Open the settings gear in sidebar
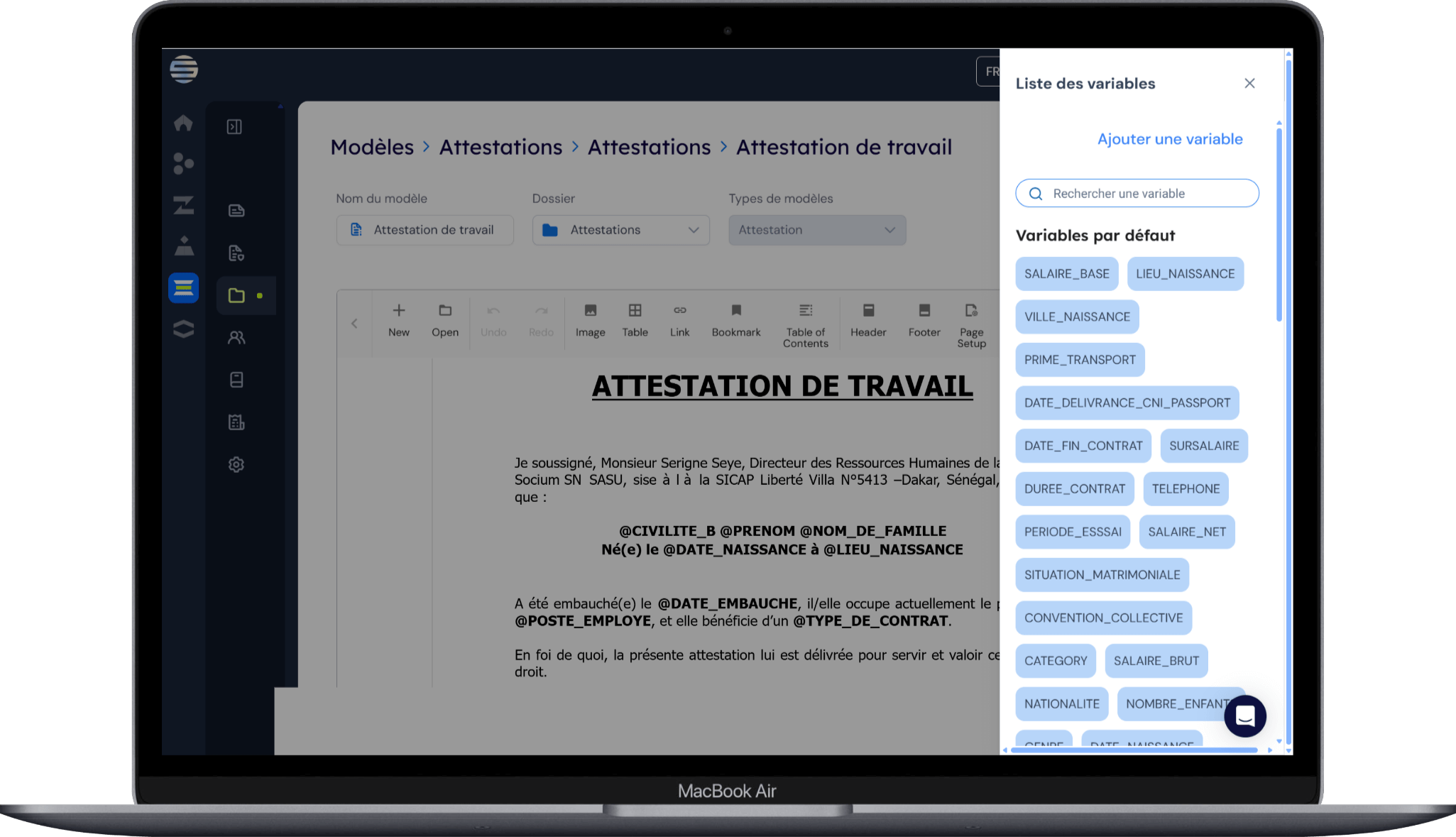The height and width of the screenshot is (837, 1456). point(236,464)
